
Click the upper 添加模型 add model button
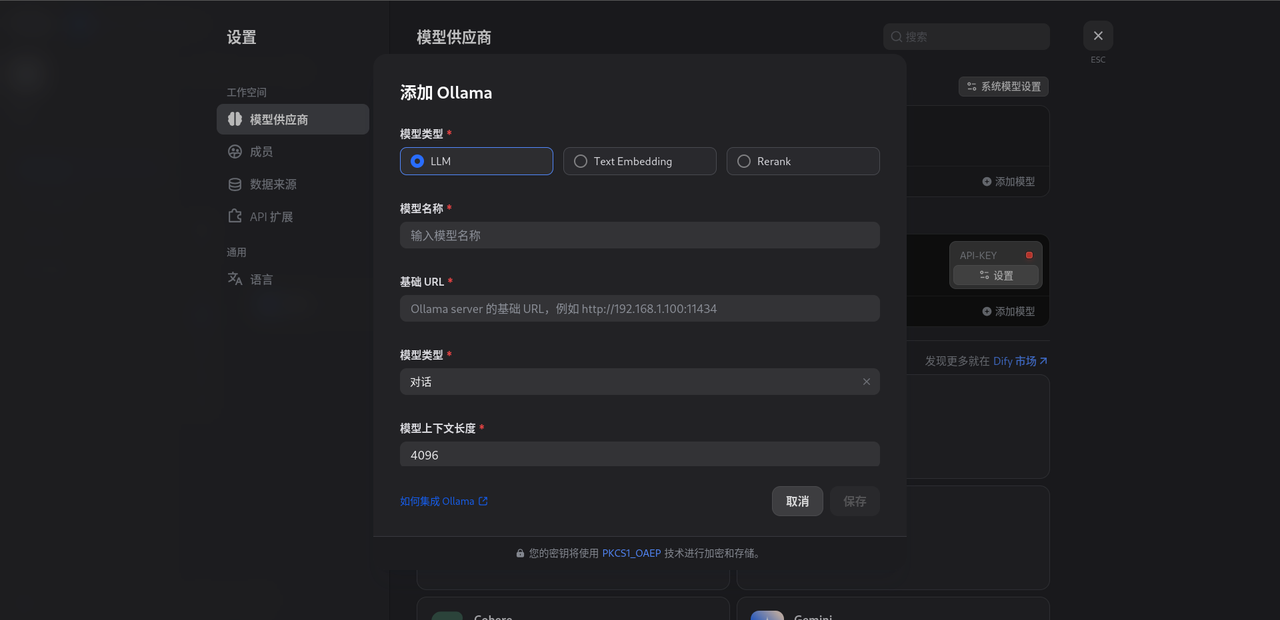coord(1008,182)
